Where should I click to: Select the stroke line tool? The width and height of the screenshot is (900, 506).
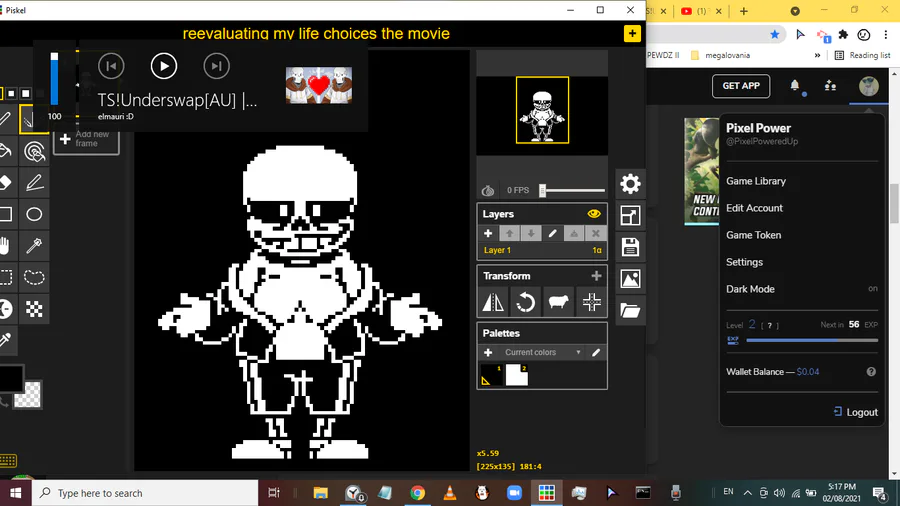(x=34, y=183)
